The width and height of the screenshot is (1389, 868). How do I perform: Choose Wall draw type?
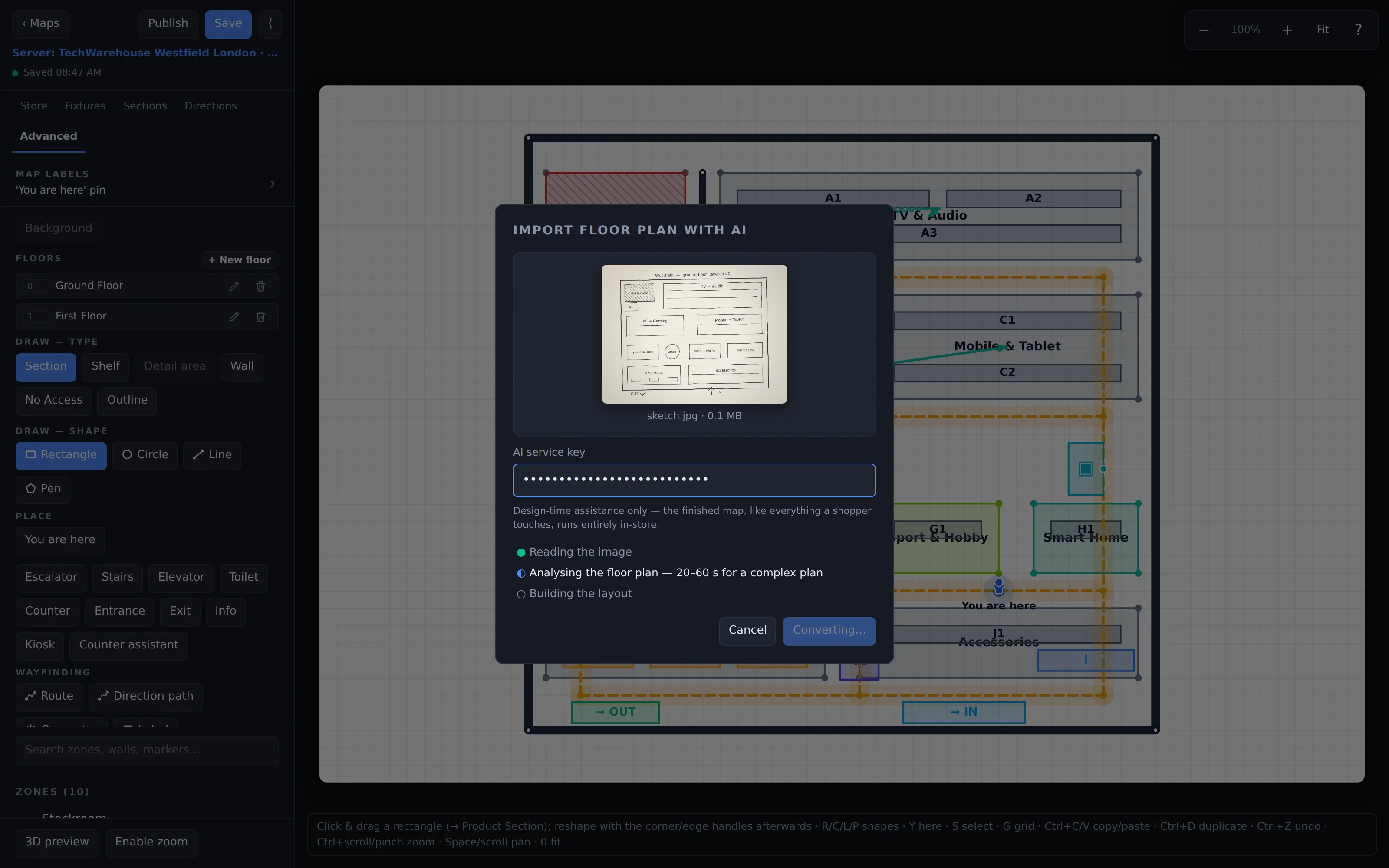[242, 367]
